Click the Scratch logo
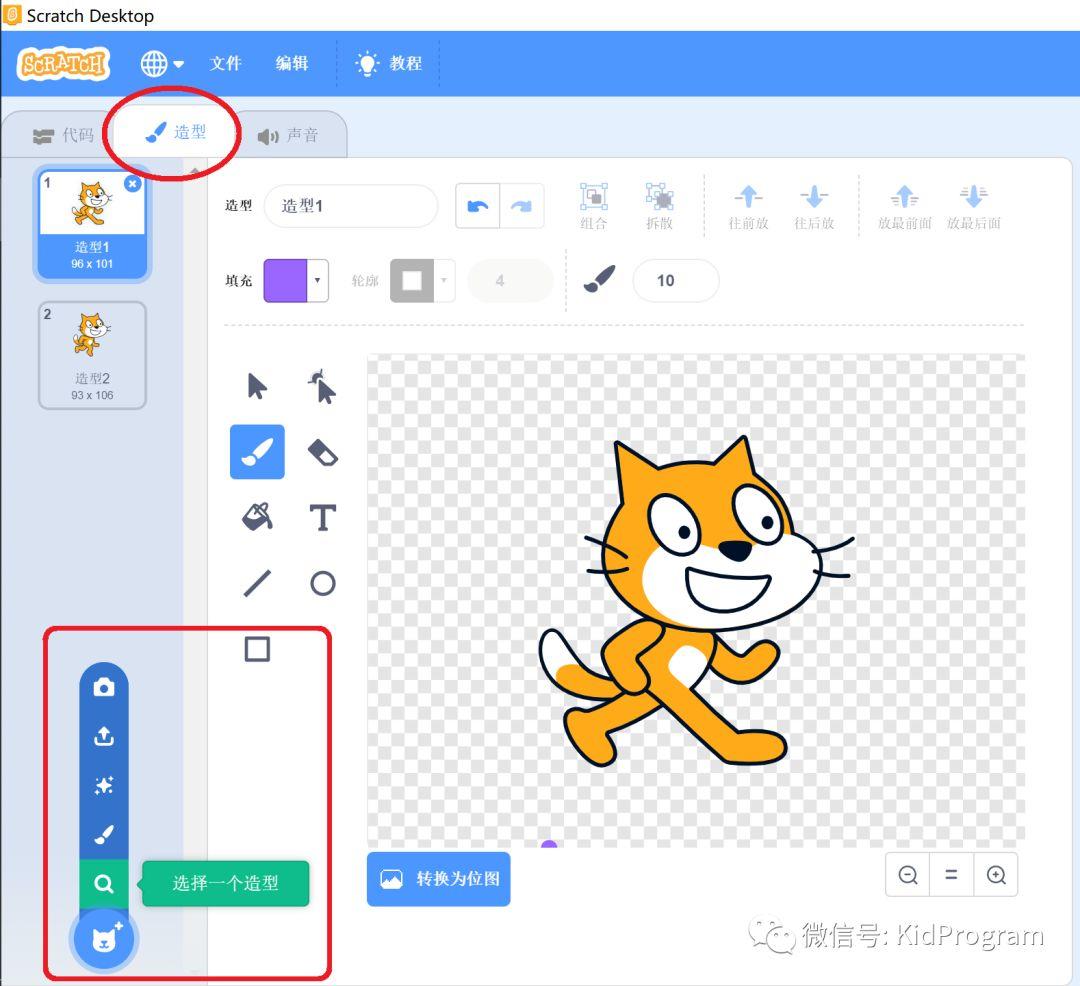Screen dimensions: 1080x986 [x=63, y=64]
